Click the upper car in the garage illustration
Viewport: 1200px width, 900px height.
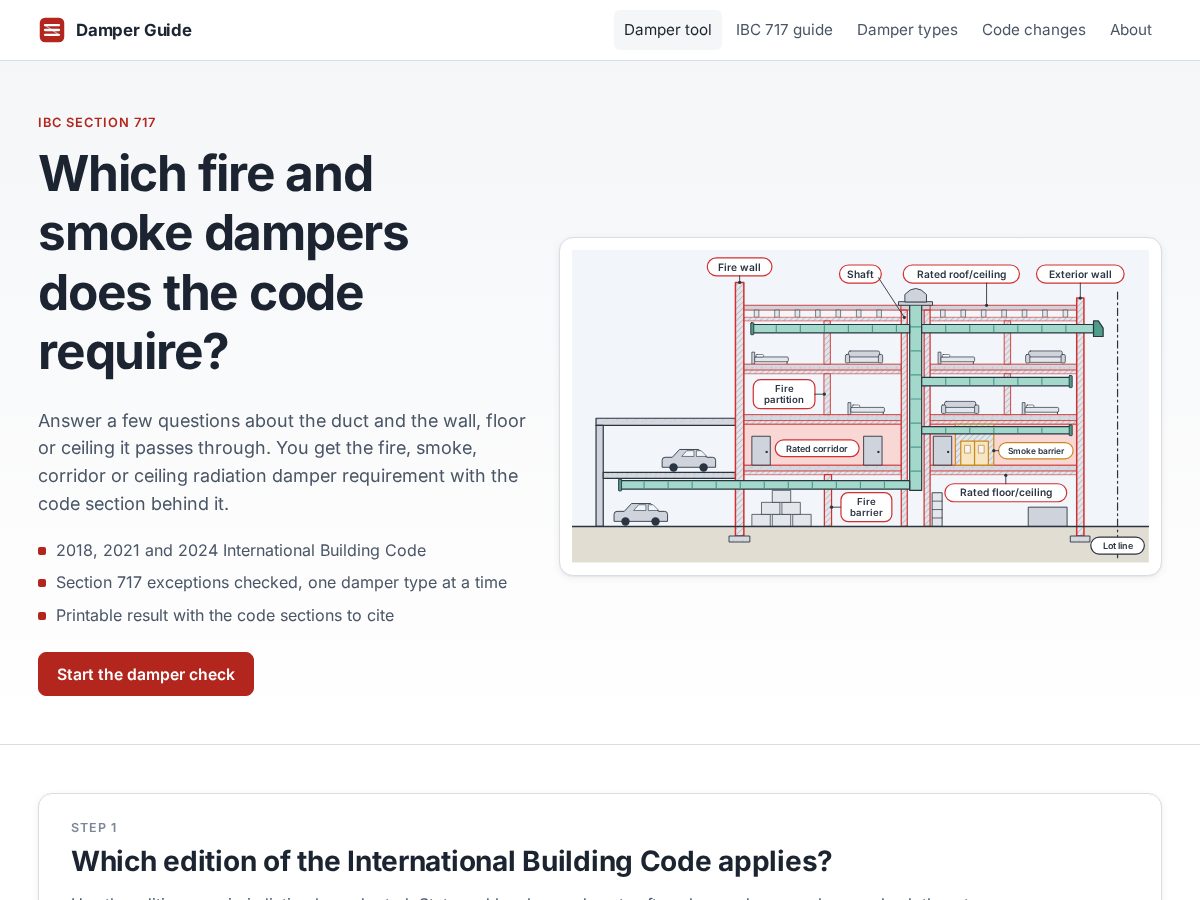688,460
